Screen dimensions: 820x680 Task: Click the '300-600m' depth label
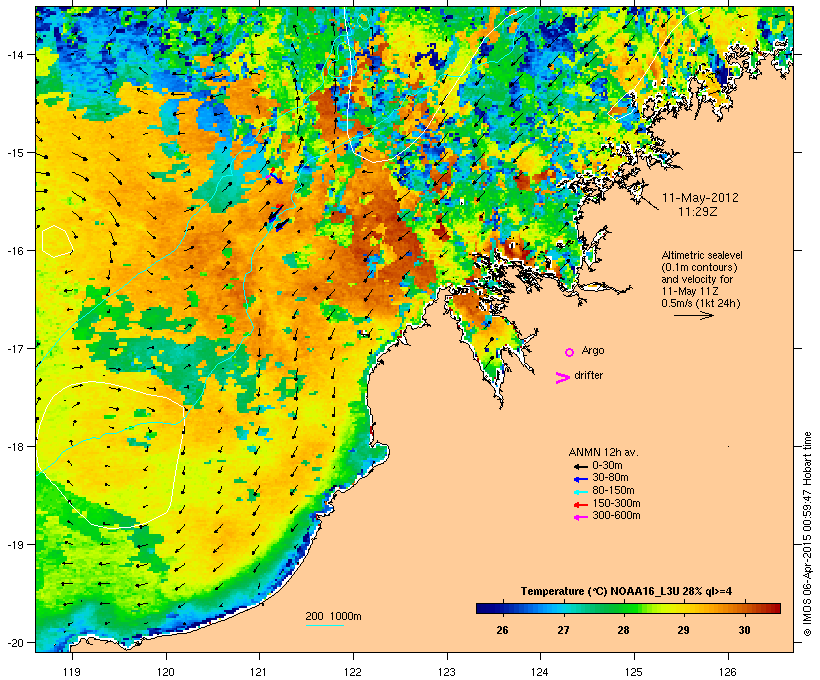click(x=616, y=516)
